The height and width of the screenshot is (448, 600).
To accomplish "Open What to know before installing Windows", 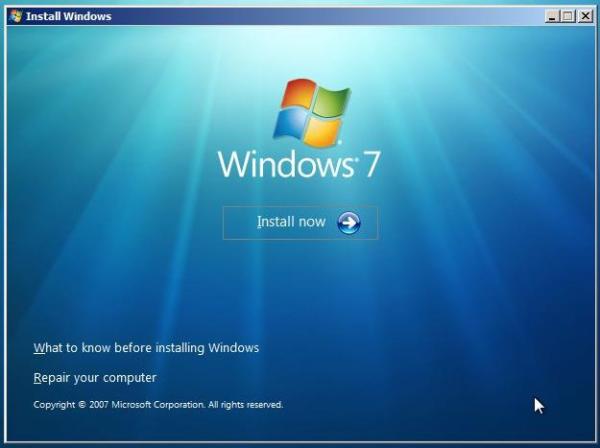I will [x=146, y=348].
